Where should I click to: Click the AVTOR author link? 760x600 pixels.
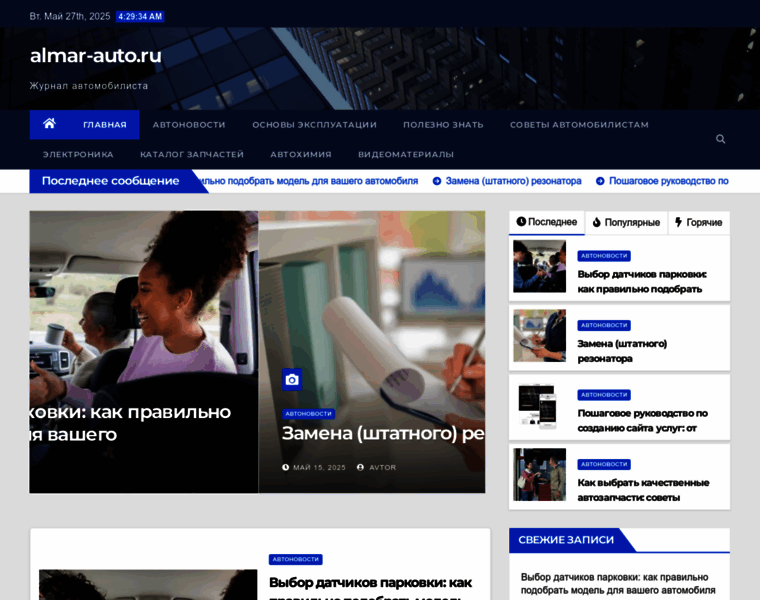tap(382, 467)
